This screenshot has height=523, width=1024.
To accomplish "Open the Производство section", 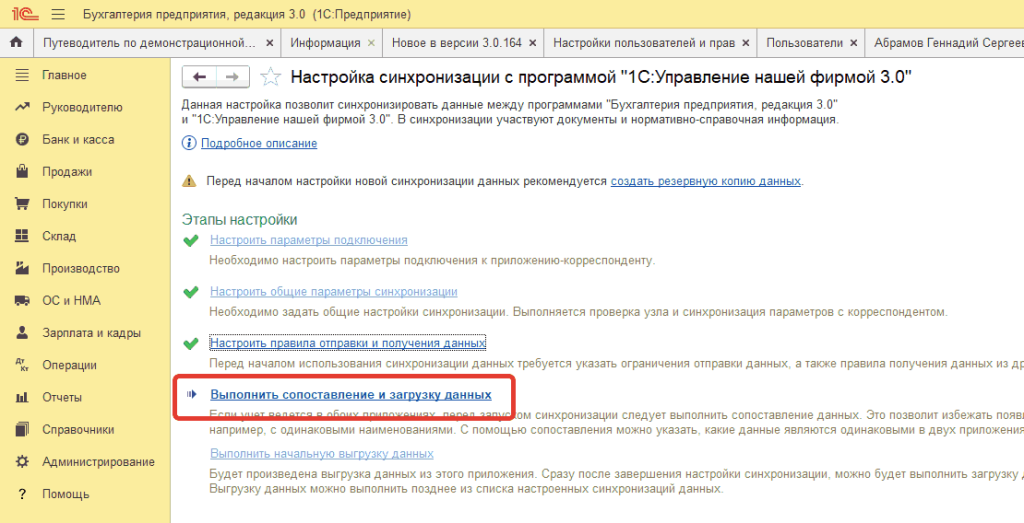I will [x=81, y=268].
